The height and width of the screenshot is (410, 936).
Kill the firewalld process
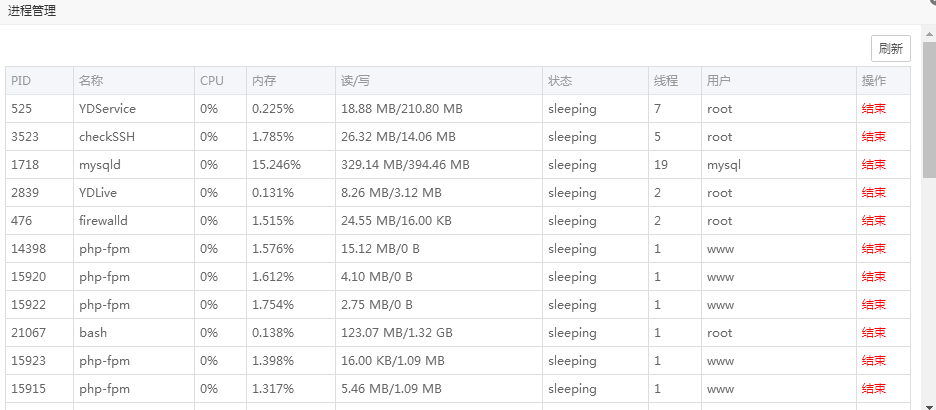[x=873, y=220]
